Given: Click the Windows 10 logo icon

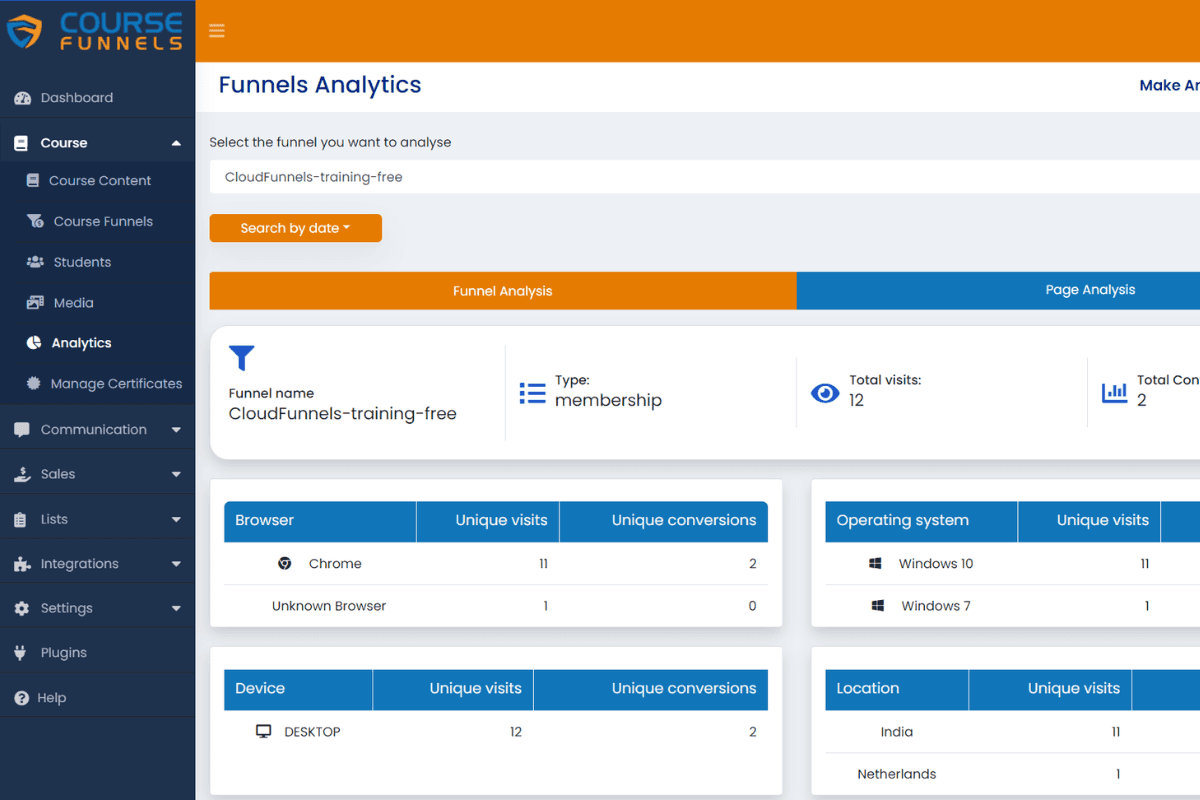Looking at the screenshot, I should 875,564.
